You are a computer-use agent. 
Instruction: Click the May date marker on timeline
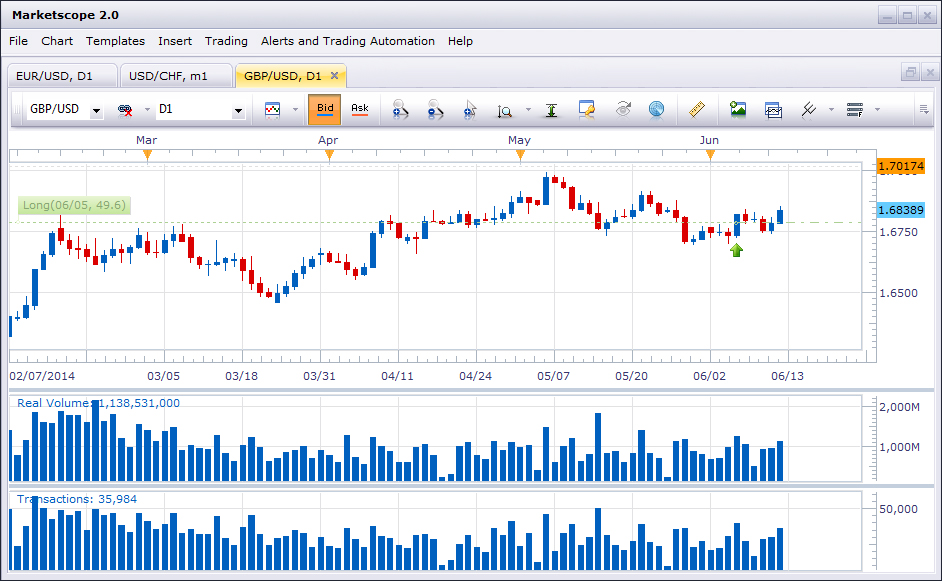click(x=520, y=154)
